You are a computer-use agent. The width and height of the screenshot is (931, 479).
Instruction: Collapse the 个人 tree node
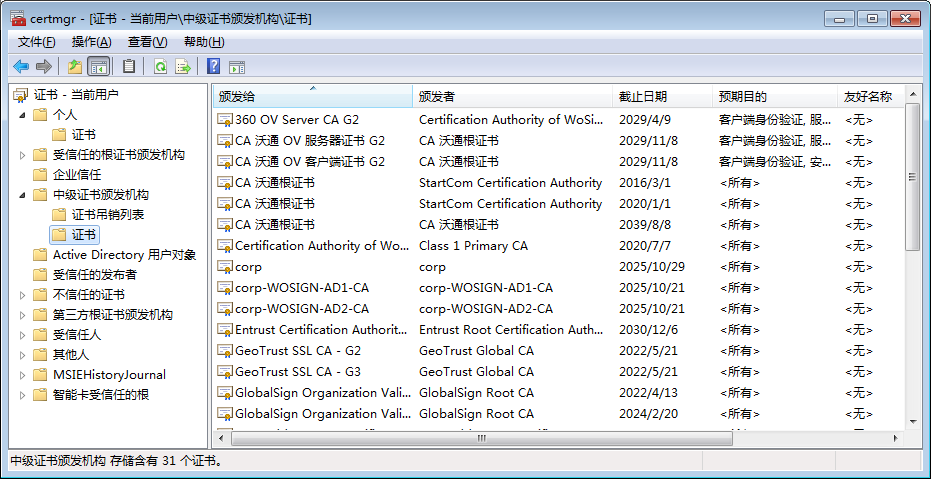pyautogui.click(x=23, y=115)
